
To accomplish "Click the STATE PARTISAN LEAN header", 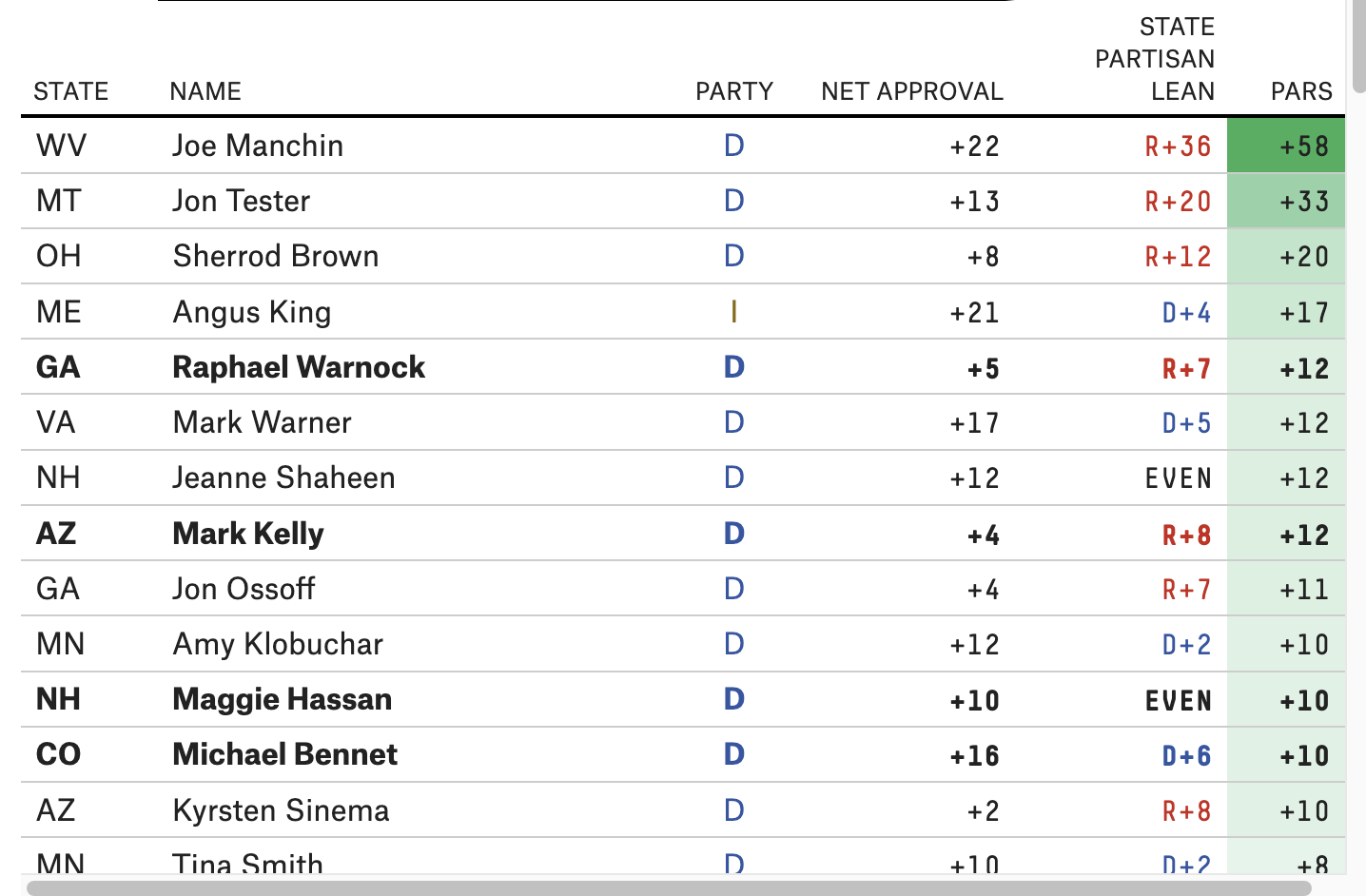I will (x=1155, y=59).
